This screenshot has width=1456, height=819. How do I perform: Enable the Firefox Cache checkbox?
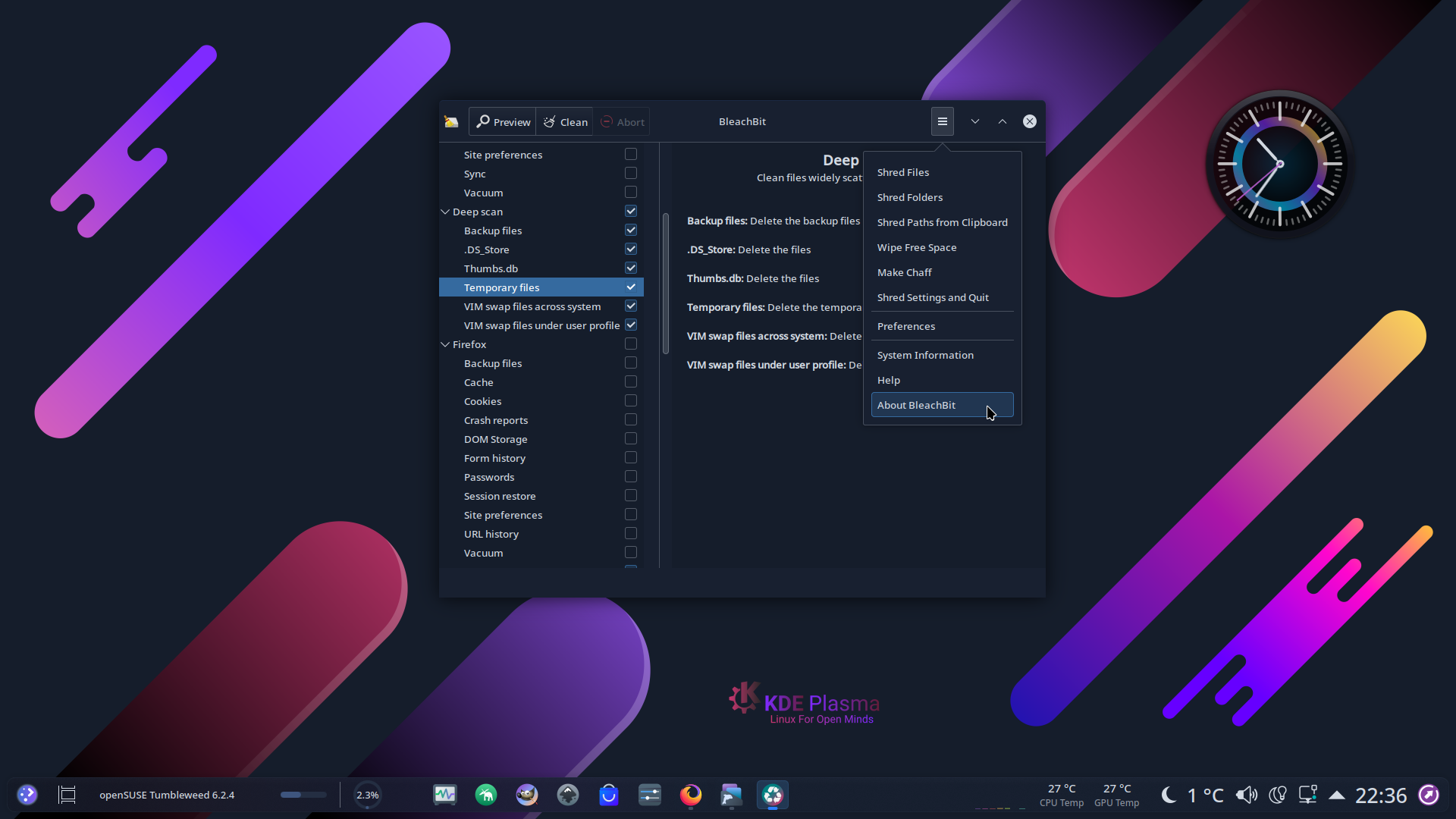point(631,382)
